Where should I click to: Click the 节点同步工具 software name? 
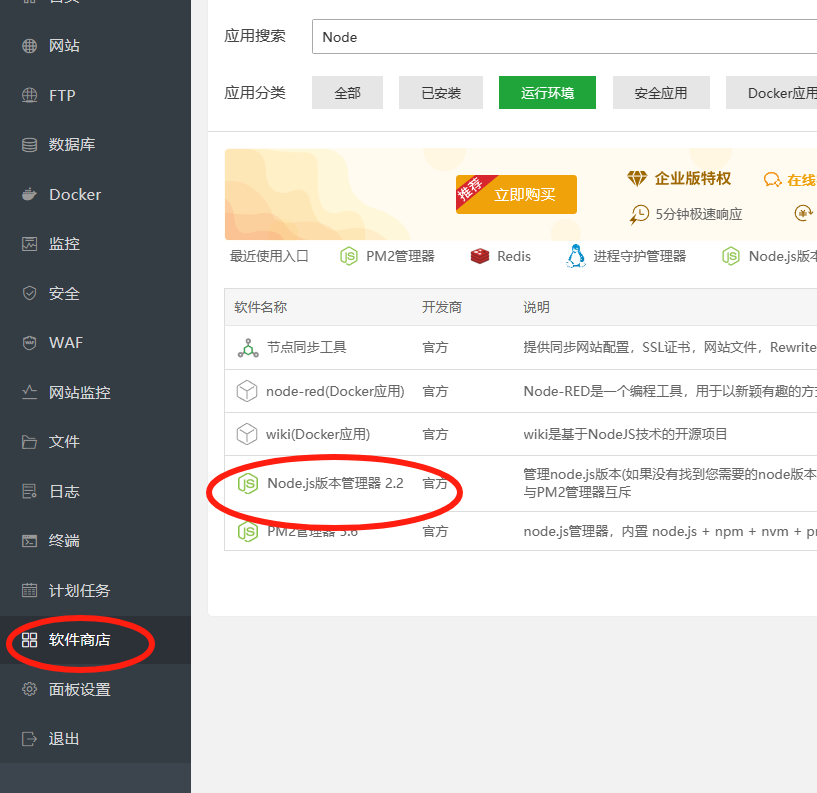306,348
